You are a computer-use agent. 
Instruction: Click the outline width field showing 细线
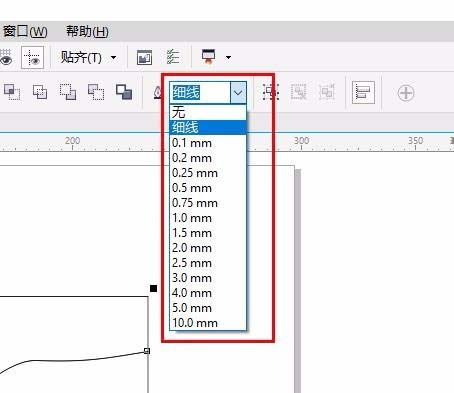(199, 92)
